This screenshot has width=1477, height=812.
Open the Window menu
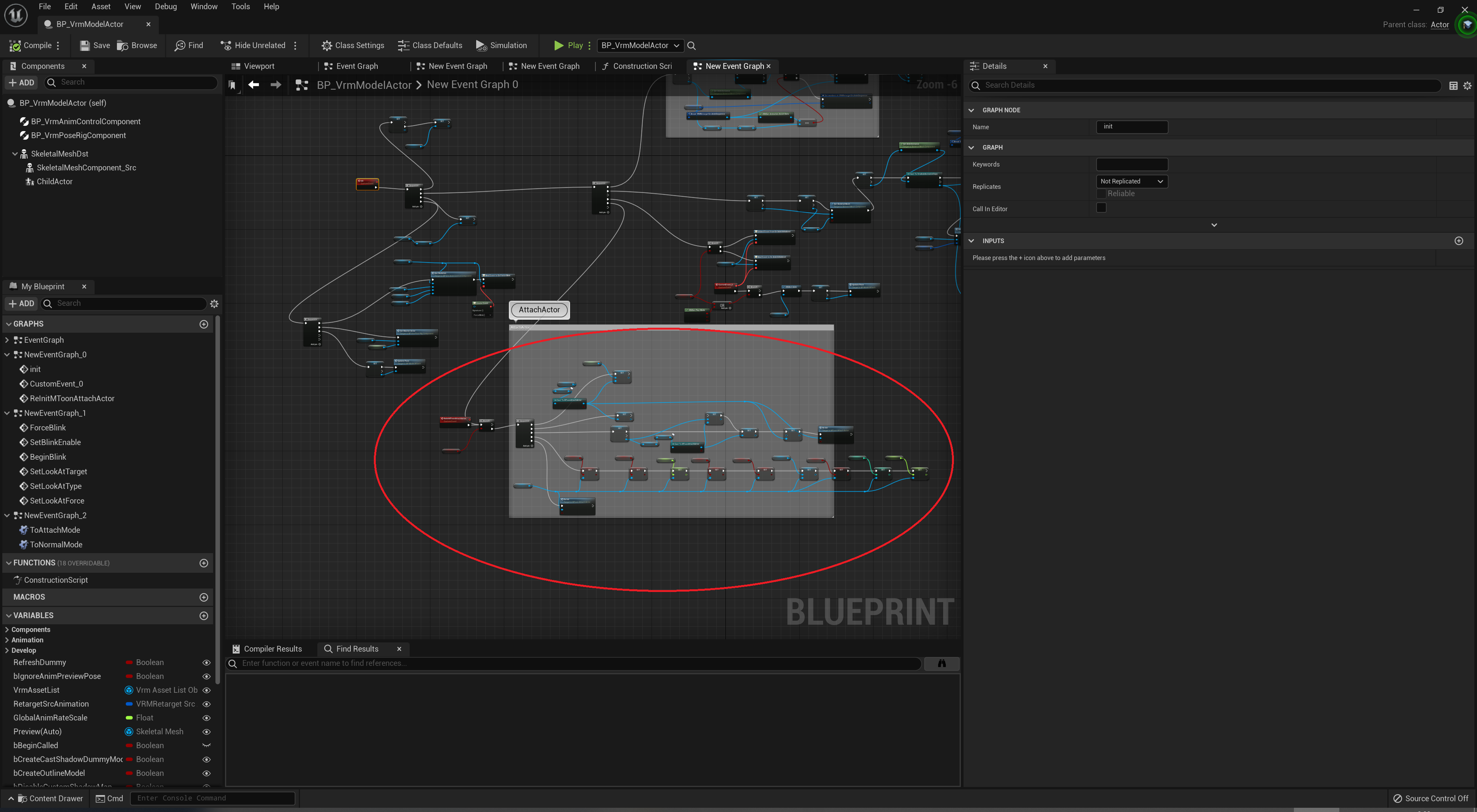204,6
